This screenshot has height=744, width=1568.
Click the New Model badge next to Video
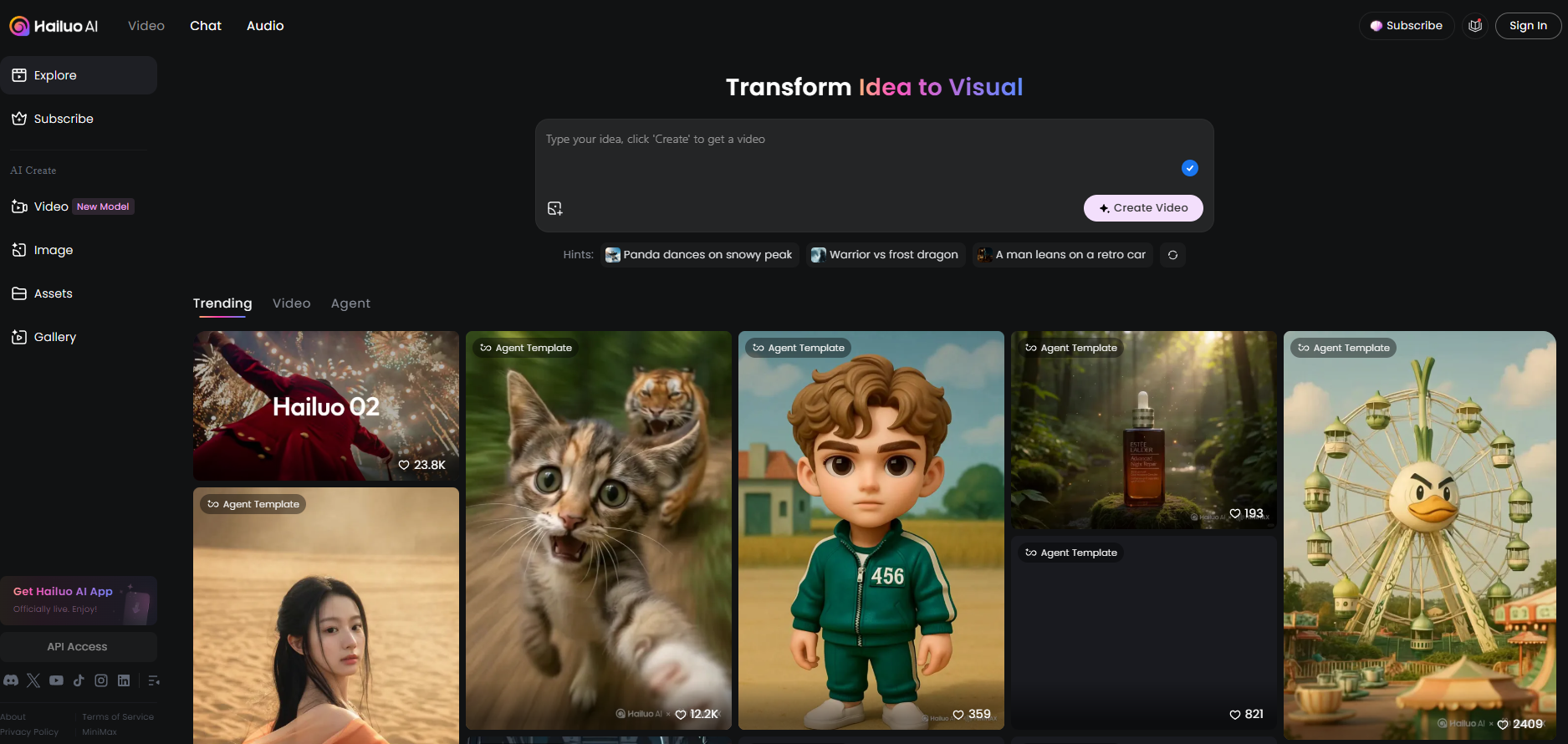(103, 206)
